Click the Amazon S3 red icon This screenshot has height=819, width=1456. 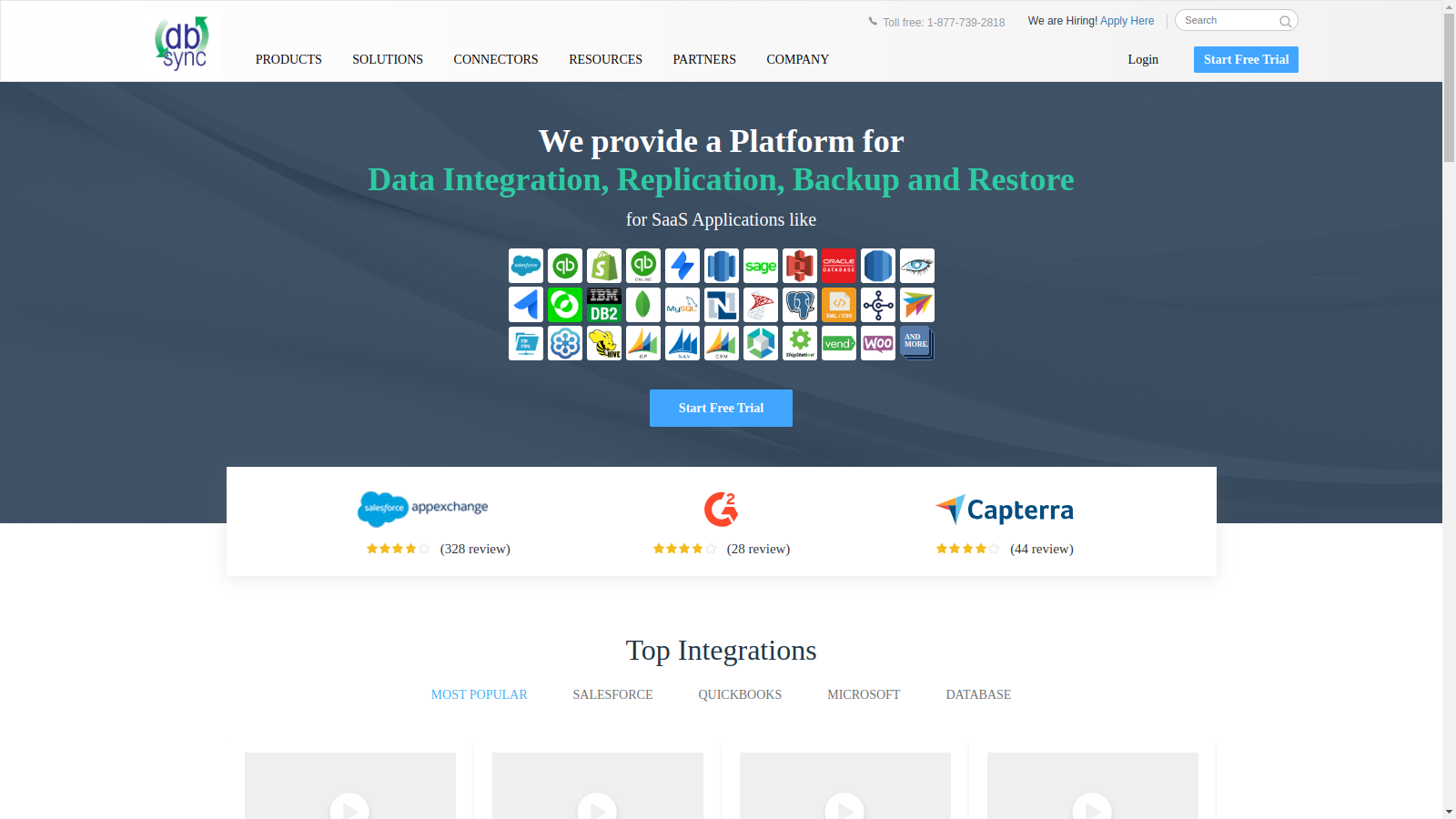[x=800, y=266]
